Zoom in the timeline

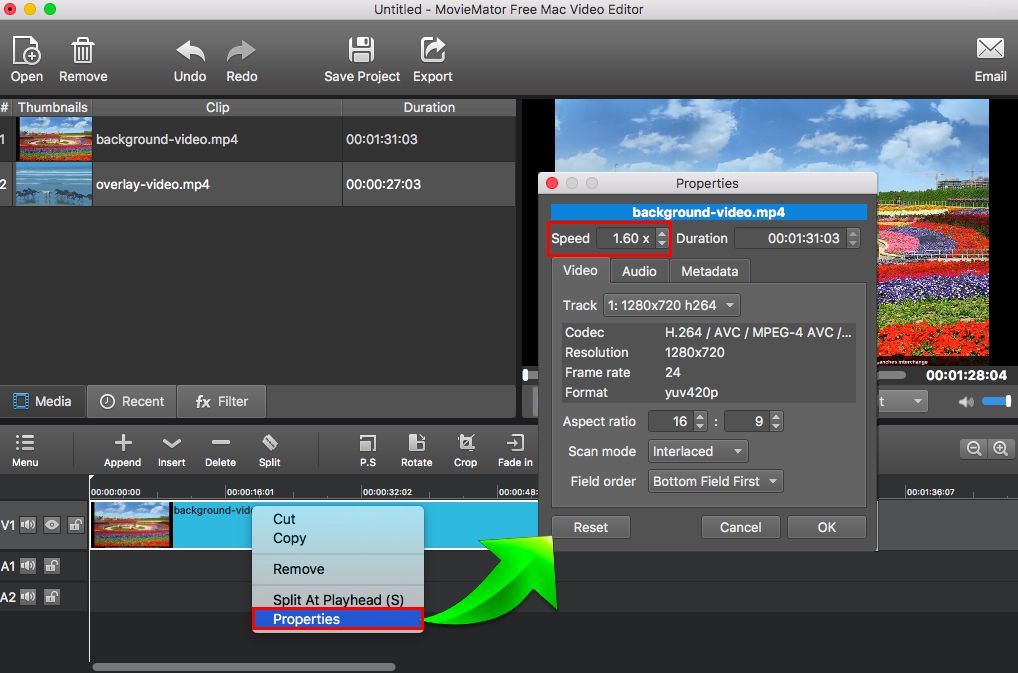click(x=1000, y=448)
